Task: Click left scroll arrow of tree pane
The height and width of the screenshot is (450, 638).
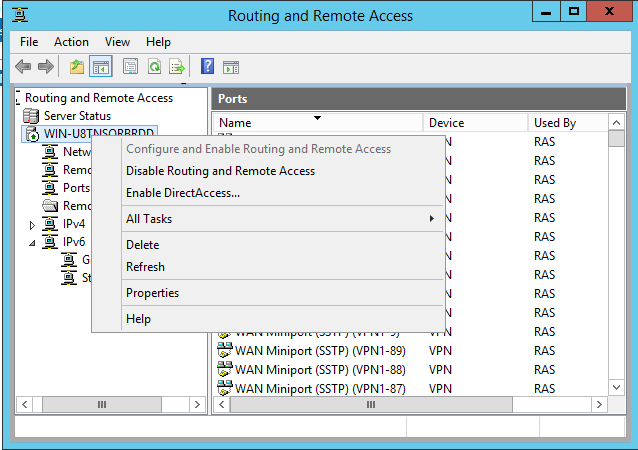Action: click(25, 404)
